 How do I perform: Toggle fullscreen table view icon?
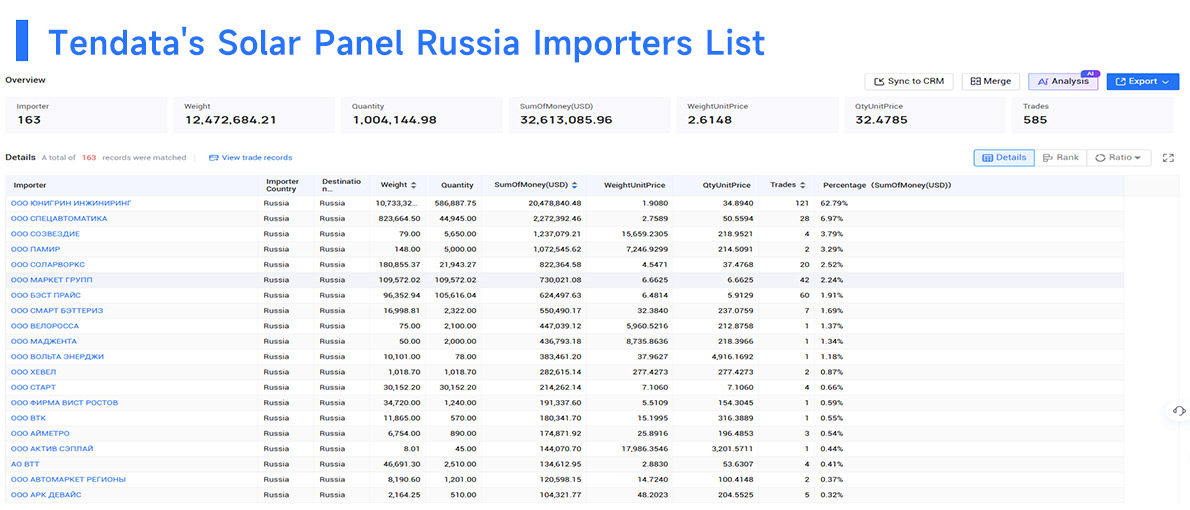tap(1168, 158)
